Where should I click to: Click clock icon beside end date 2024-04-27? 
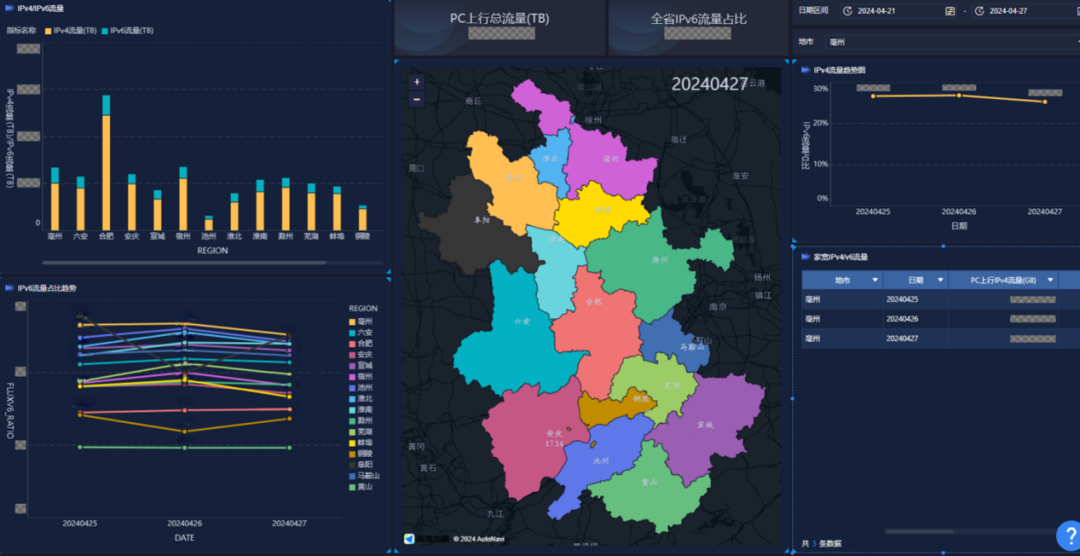pyautogui.click(x=979, y=11)
